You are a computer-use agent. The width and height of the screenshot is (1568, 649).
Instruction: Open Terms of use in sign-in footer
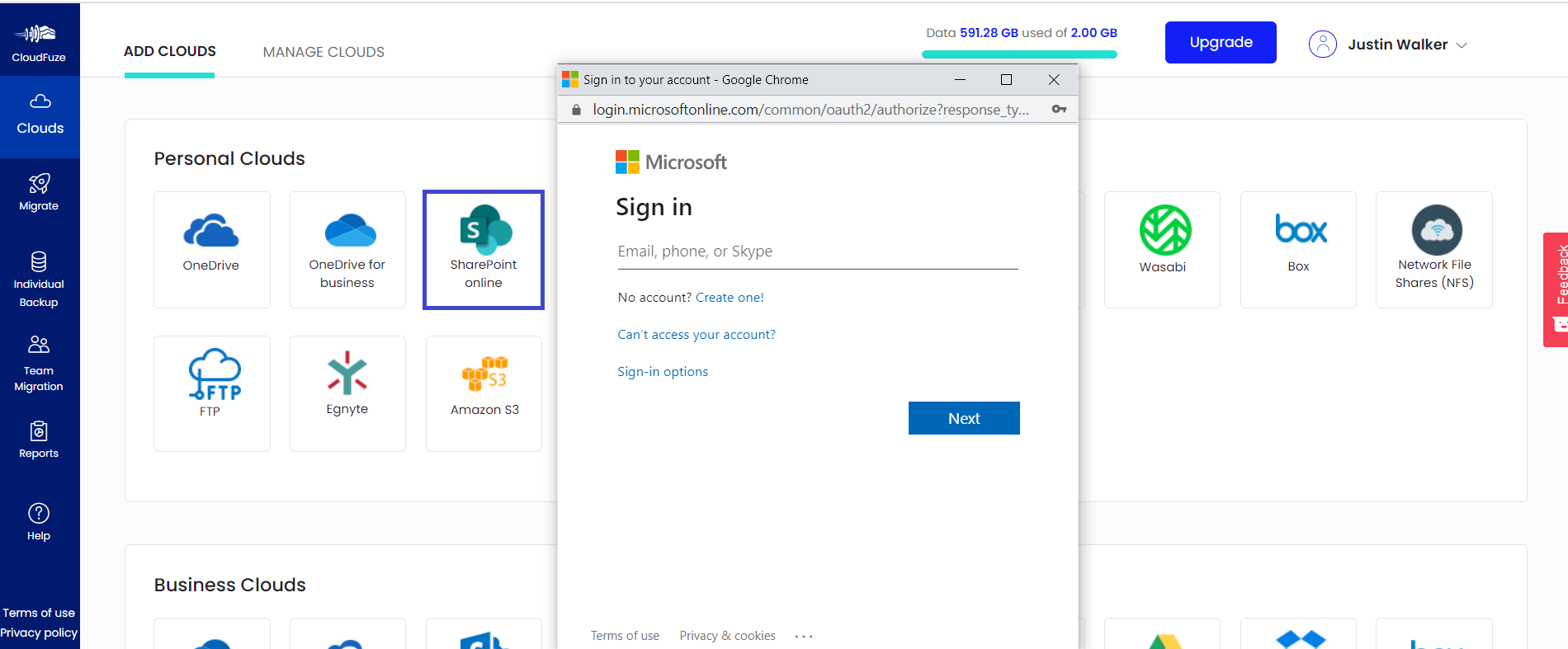[625, 636]
